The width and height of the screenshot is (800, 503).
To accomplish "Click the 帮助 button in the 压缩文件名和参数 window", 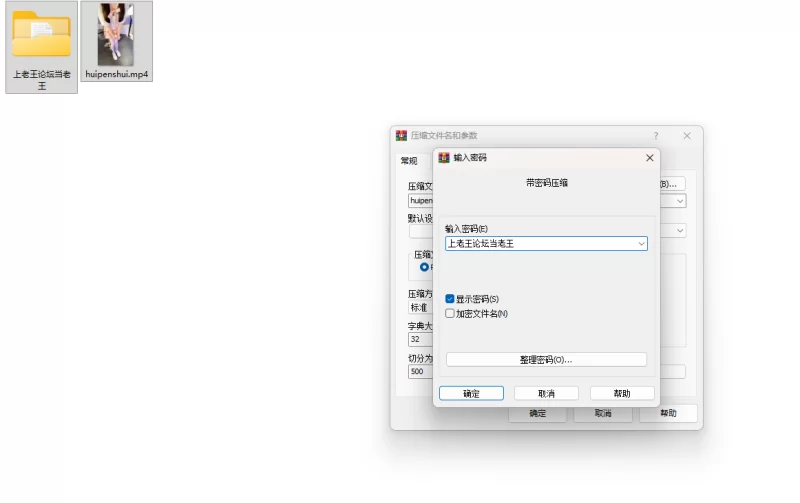I will 668,413.
